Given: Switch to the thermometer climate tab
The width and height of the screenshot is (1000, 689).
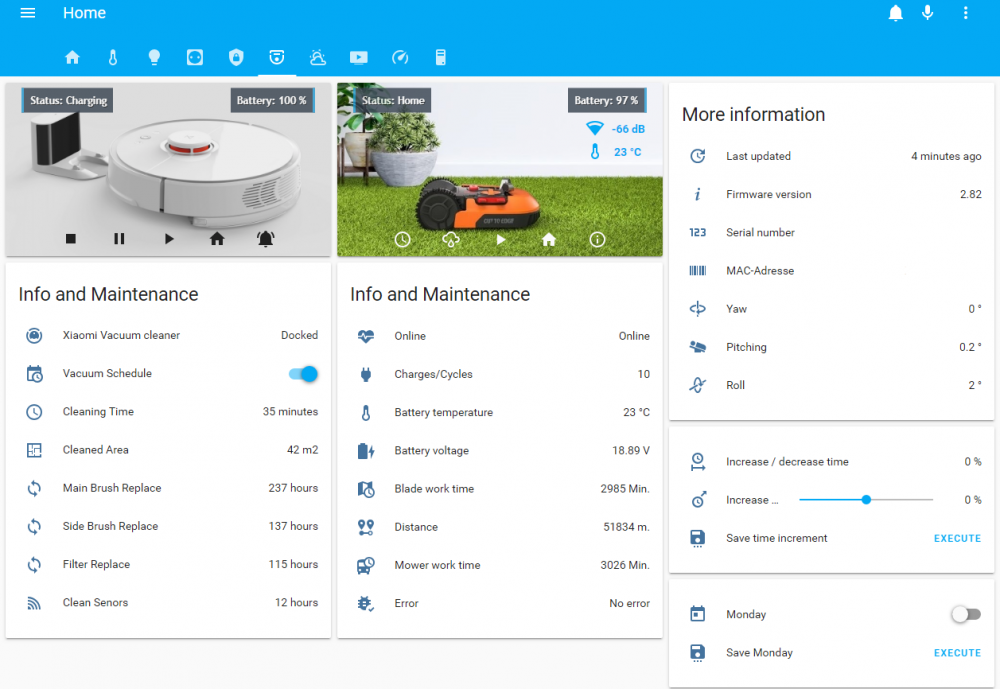Looking at the screenshot, I should coord(113,58).
